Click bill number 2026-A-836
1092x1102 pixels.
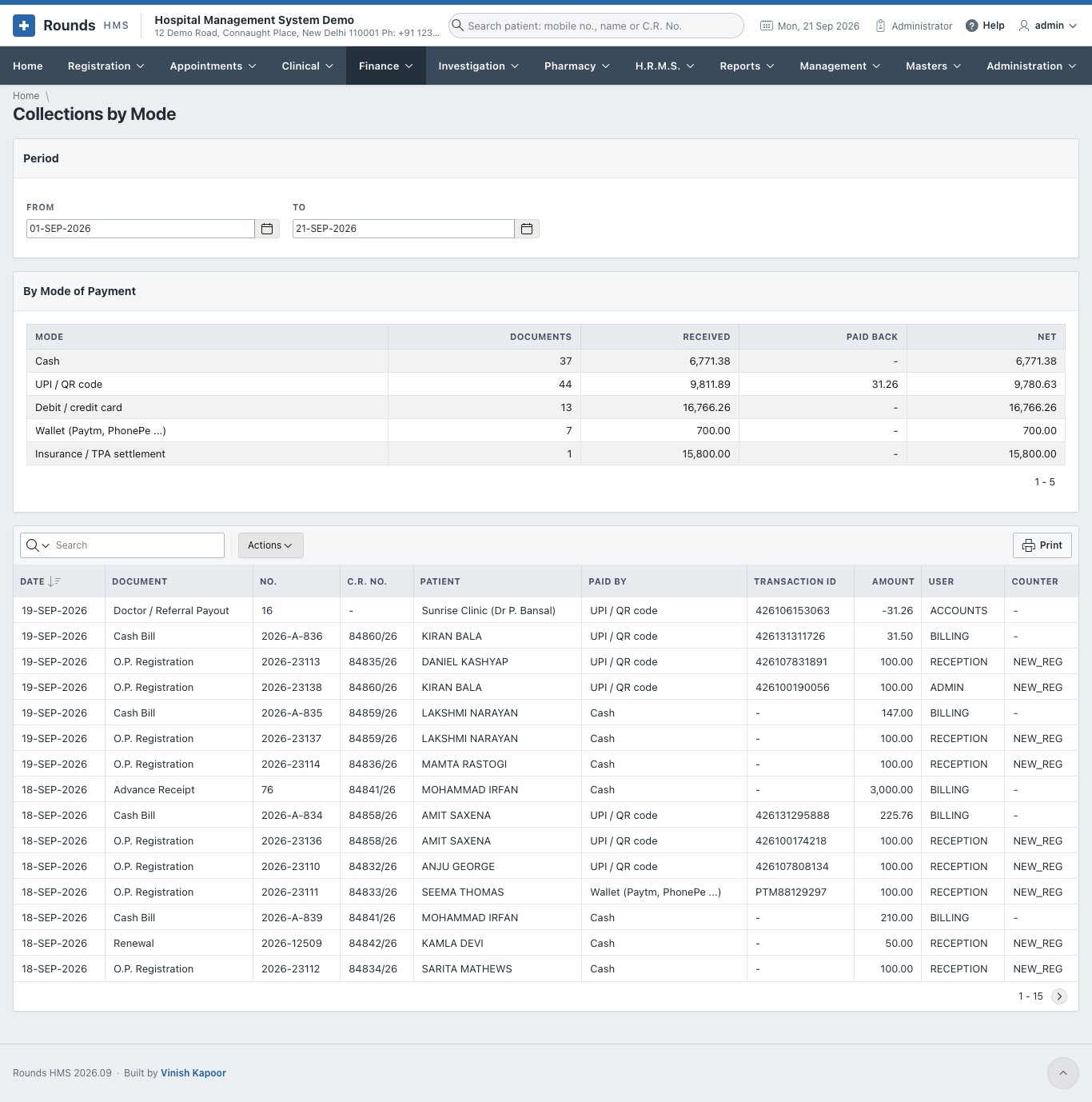pyautogui.click(x=292, y=637)
